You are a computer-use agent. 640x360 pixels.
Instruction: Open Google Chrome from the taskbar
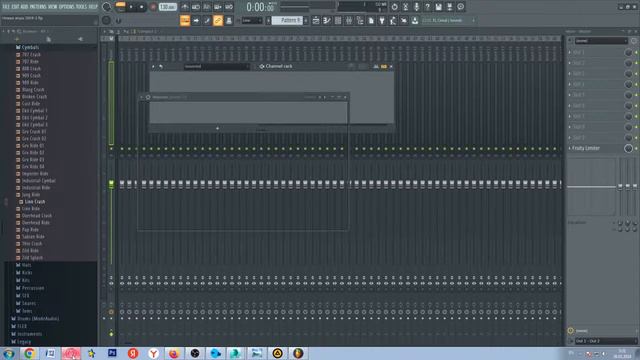(x=29, y=353)
